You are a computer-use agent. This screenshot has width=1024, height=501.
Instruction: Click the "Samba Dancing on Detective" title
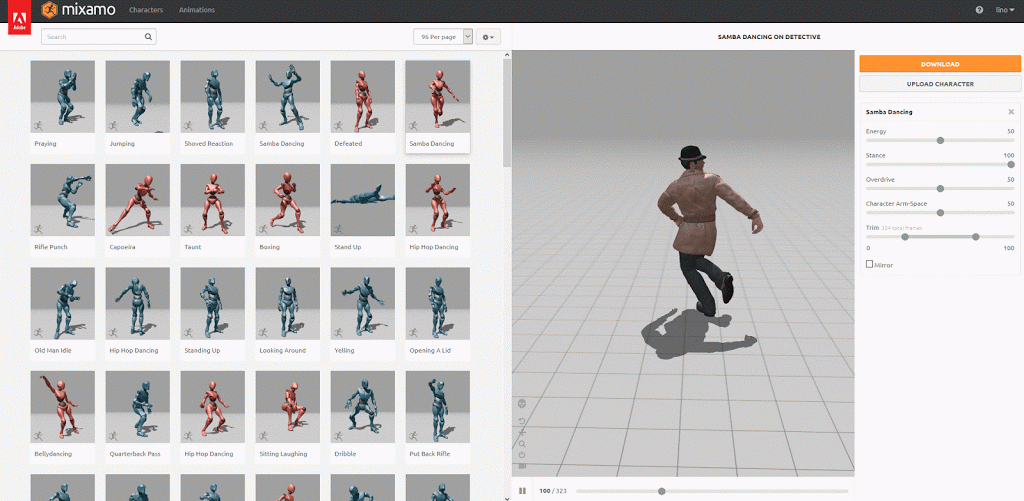point(769,37)
